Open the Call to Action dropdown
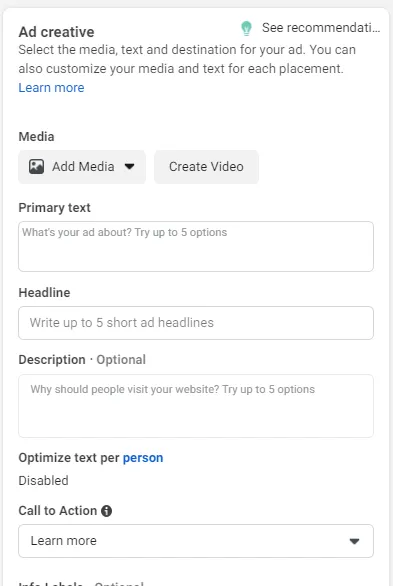 point(196,541)
